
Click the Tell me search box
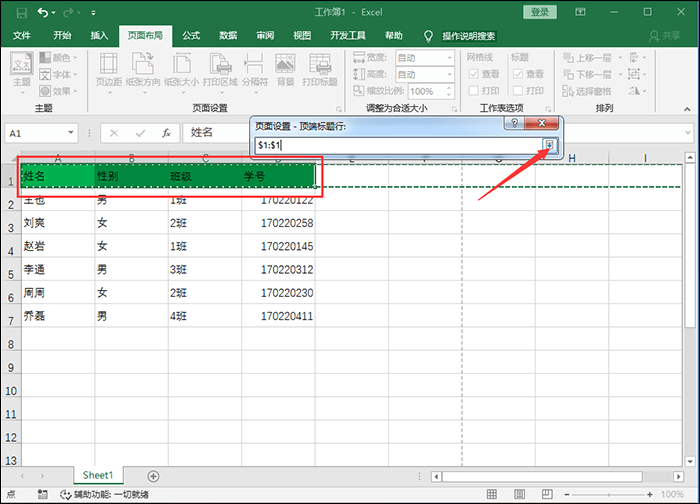[x=468, y=36]
